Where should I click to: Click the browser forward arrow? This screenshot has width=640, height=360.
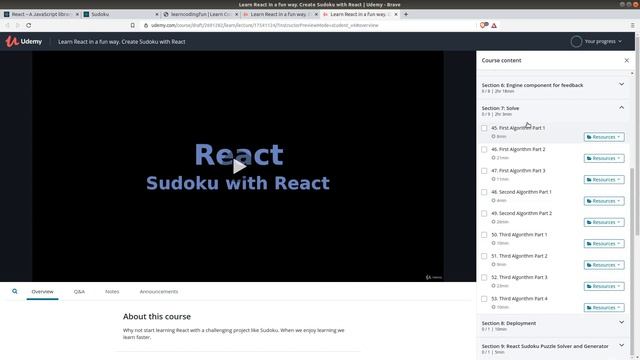tap(18, 25)
